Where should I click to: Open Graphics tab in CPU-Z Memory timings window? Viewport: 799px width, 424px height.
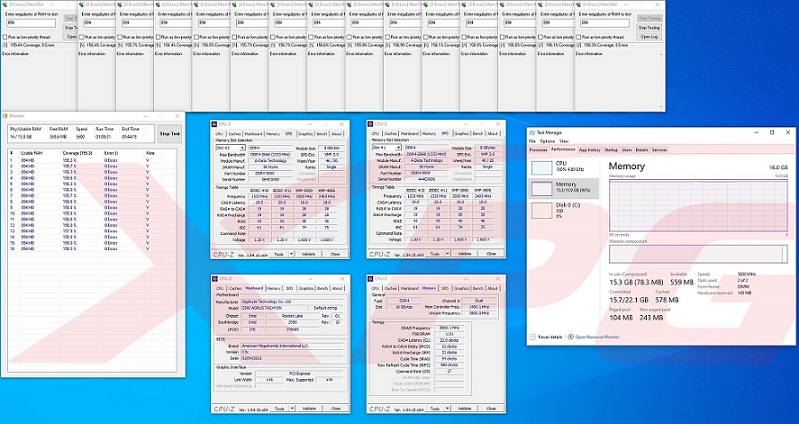[x=461, y=288]
